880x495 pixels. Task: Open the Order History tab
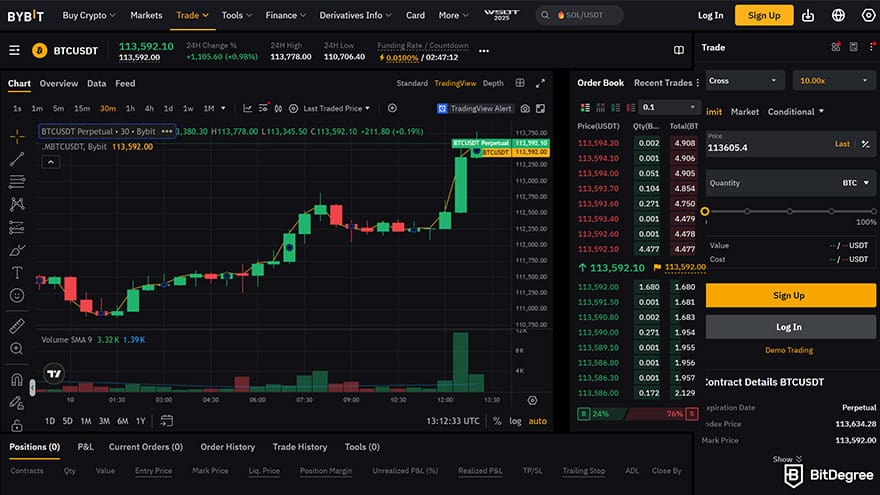[x=227, y=447]
